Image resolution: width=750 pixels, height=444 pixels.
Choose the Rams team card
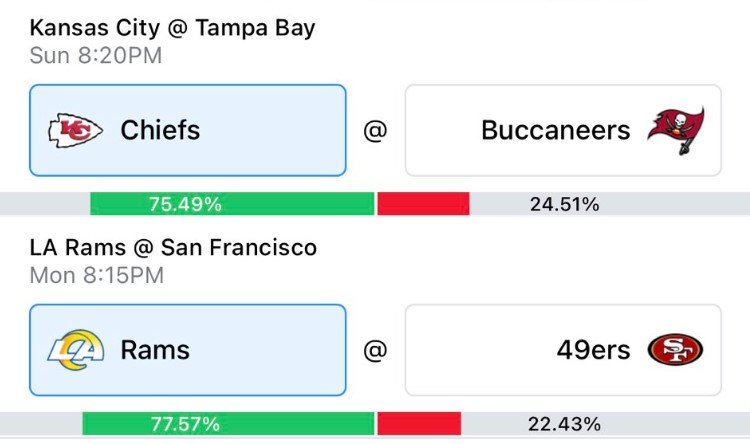point(188,350)
